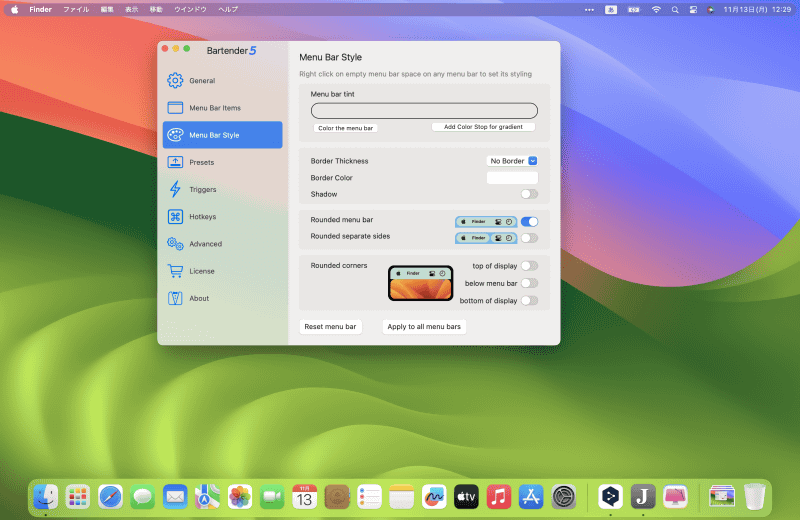Open Photos flower icon in Dock
Screen dimensions: 800x520
[240, 497]
